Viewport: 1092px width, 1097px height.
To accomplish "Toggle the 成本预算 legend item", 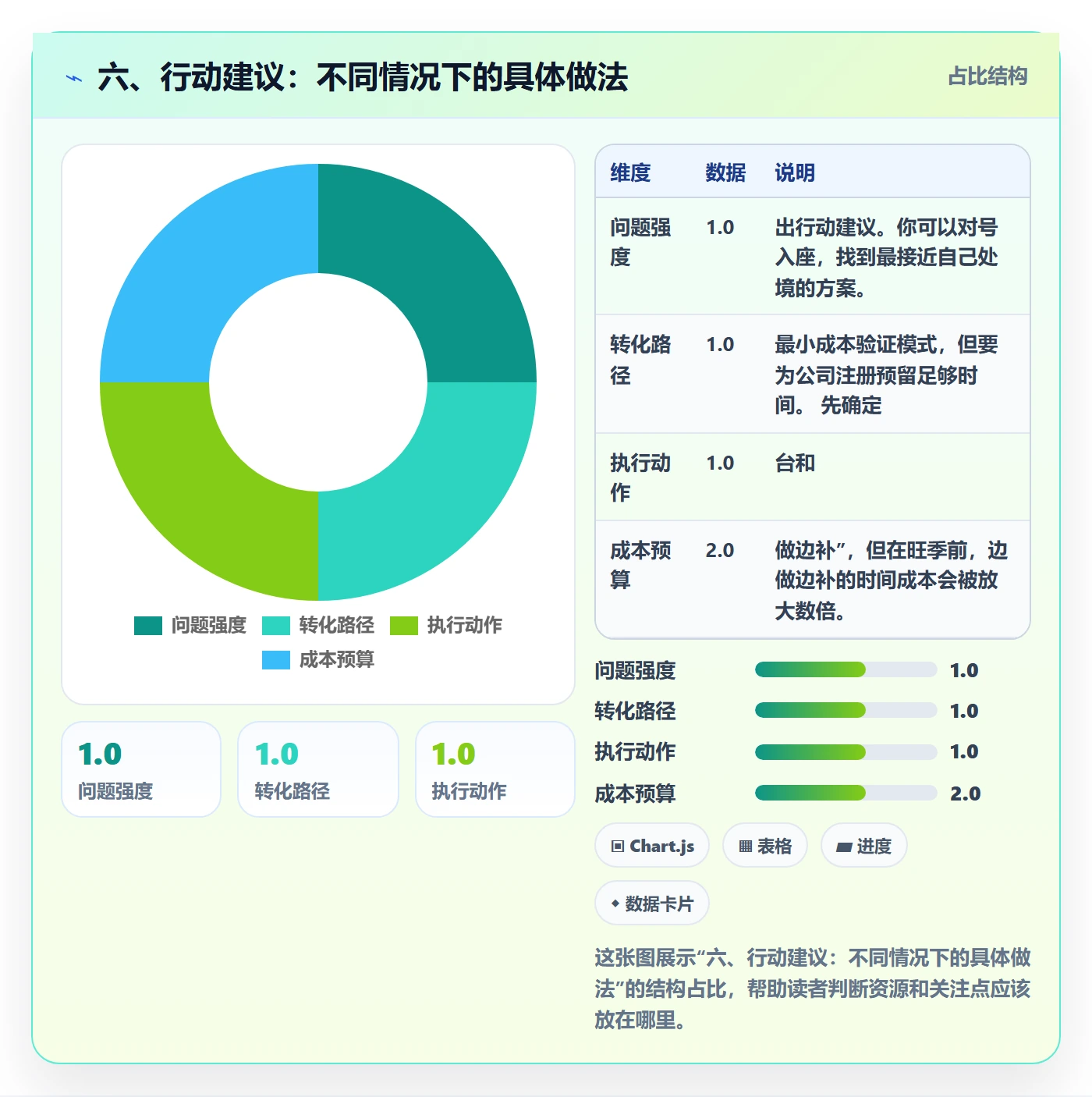I will pos(318,659).
